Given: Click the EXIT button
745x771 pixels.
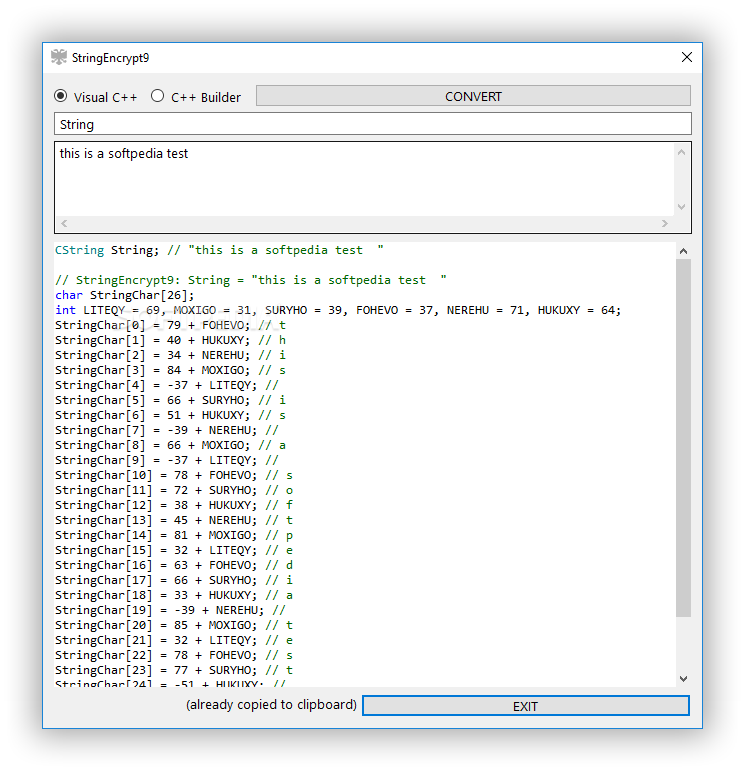Looking at the screenshot, I should (526, 706).
